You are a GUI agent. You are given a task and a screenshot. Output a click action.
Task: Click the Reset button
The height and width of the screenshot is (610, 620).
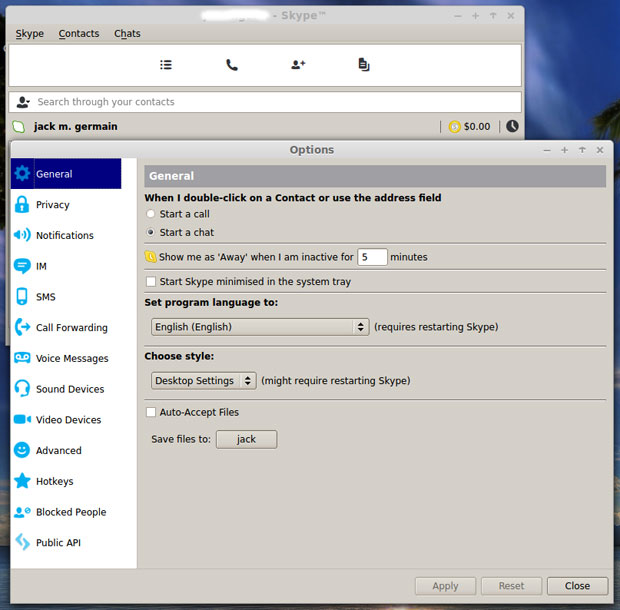pos(511,586)
